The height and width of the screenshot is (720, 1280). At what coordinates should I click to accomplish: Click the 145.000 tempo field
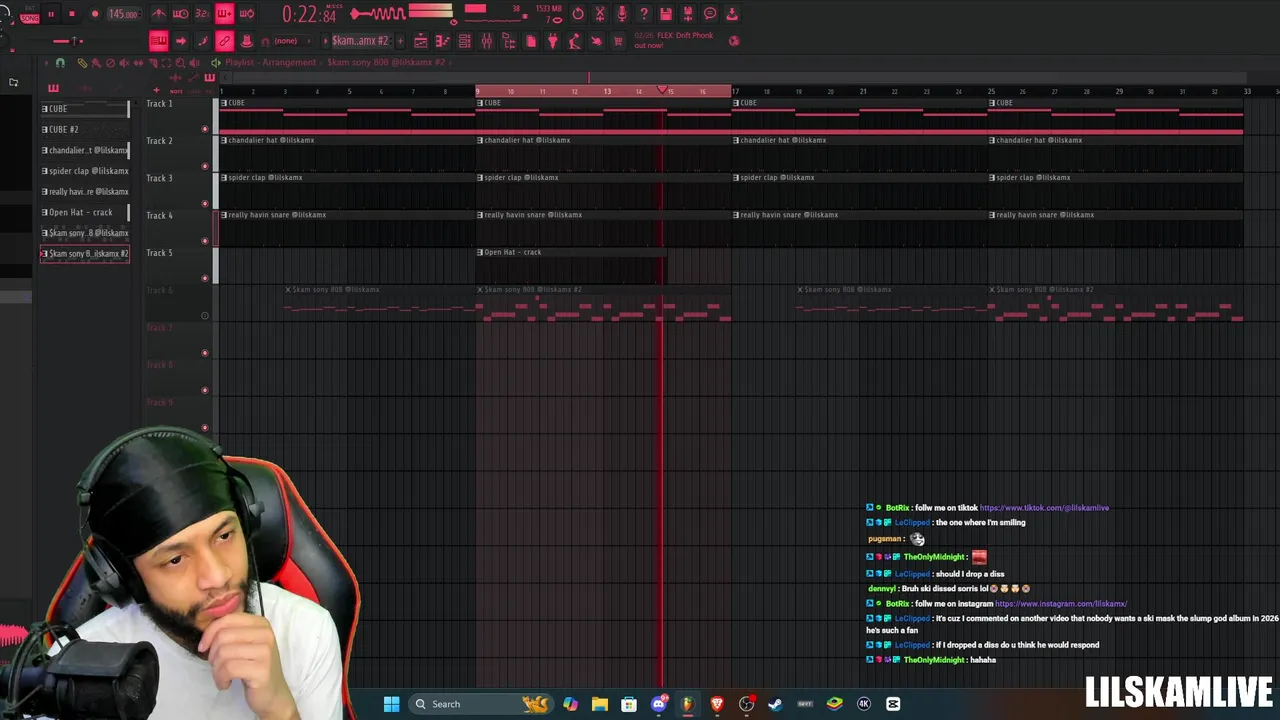(123, 14)
